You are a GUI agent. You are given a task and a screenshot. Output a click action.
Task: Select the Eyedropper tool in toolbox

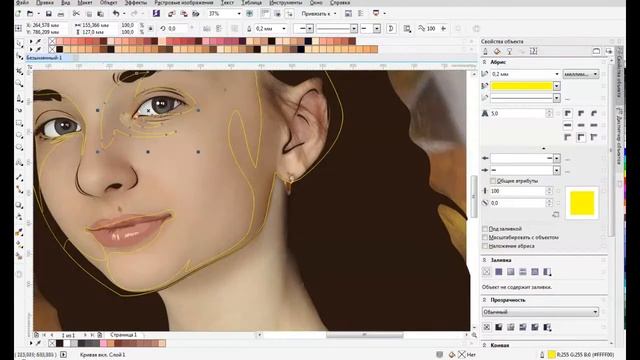click(19, 231)
